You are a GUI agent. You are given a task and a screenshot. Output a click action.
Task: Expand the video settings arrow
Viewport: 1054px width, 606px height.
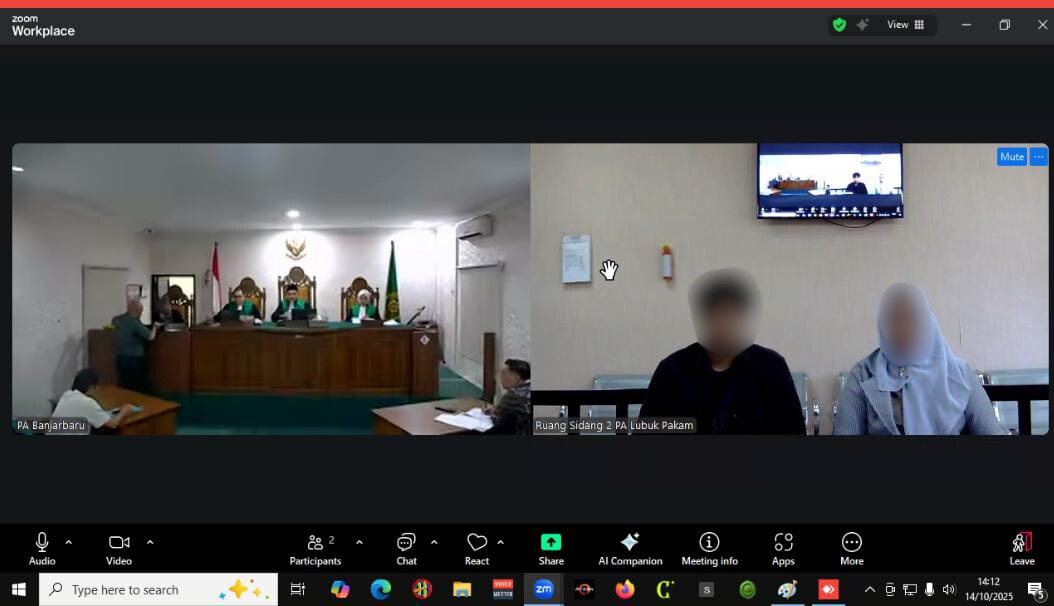coord(150,542)
